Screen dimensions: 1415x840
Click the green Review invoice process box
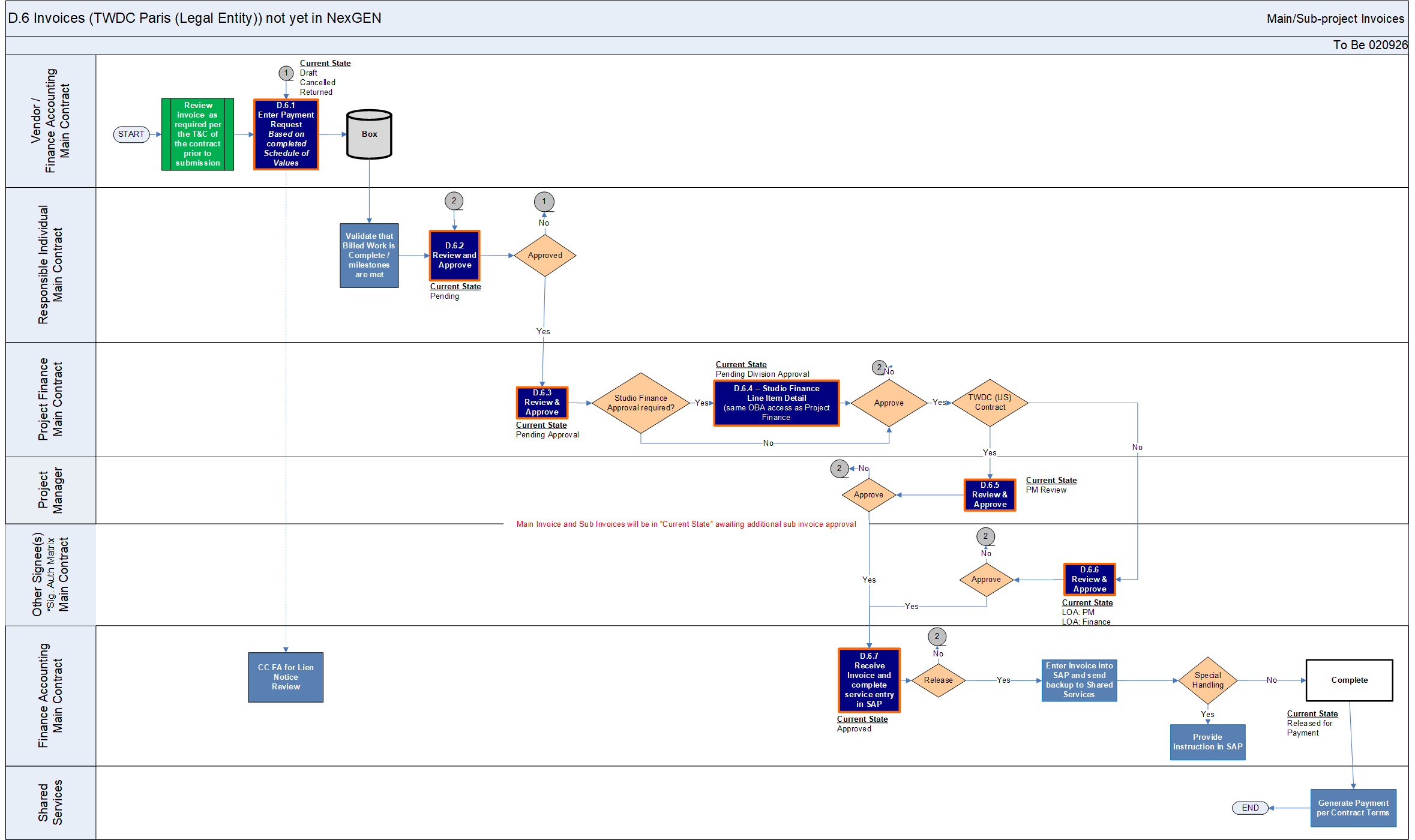[197, 134]
